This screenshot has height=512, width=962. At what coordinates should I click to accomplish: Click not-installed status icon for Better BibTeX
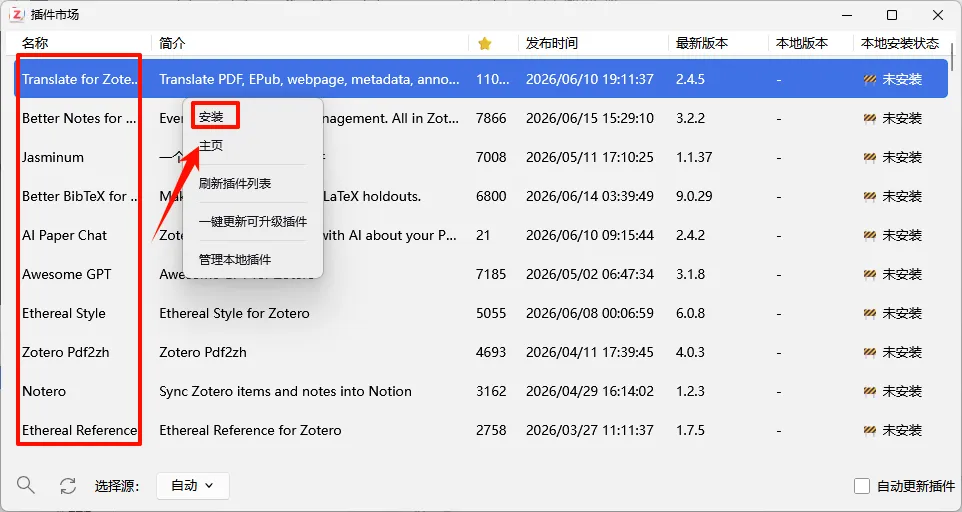(x=869, y=196)
